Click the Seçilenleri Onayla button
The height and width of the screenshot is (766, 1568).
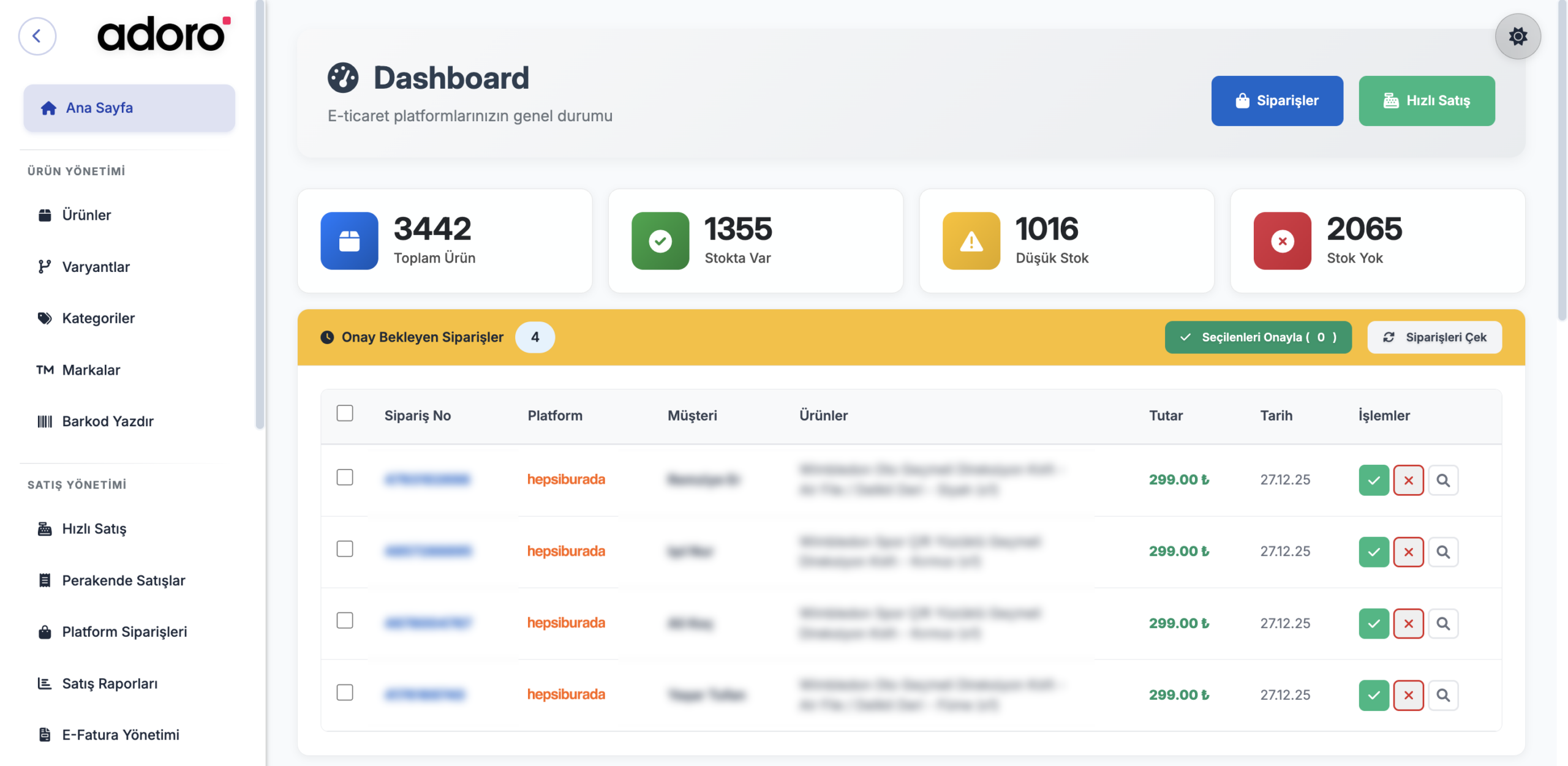tap(1257, 337)
